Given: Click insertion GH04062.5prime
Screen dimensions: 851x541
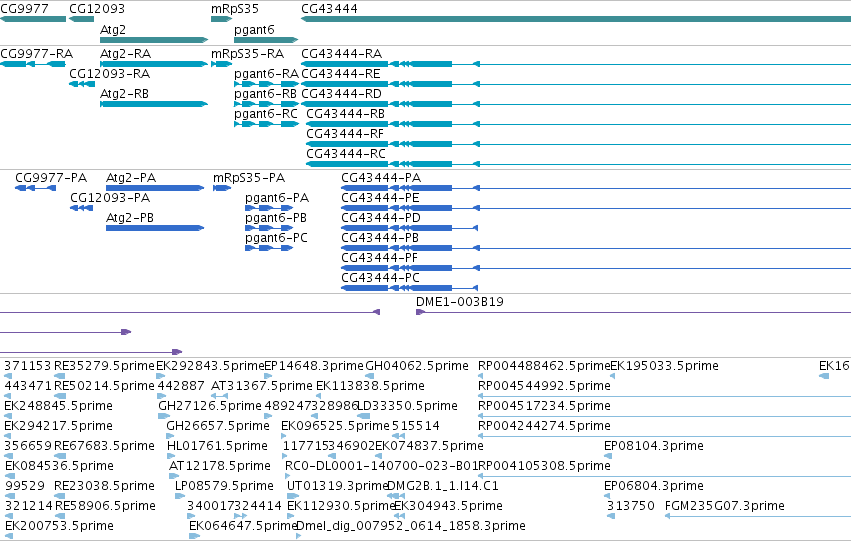Looking at the screenshot, I should coord(417,366).
